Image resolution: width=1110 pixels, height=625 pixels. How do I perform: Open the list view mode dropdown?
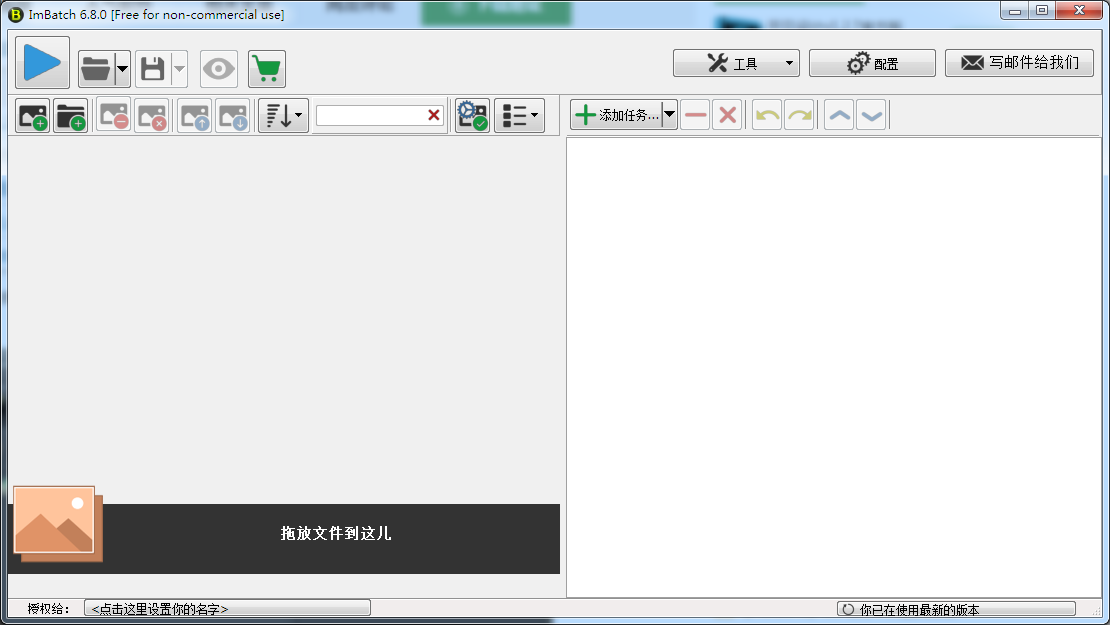click(520, 116)
